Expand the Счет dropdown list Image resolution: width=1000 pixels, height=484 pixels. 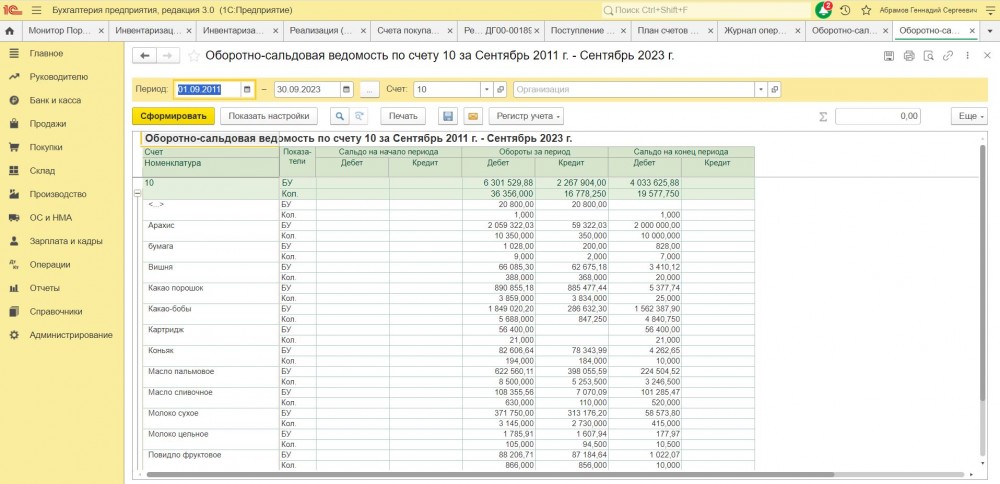(486, 89)
